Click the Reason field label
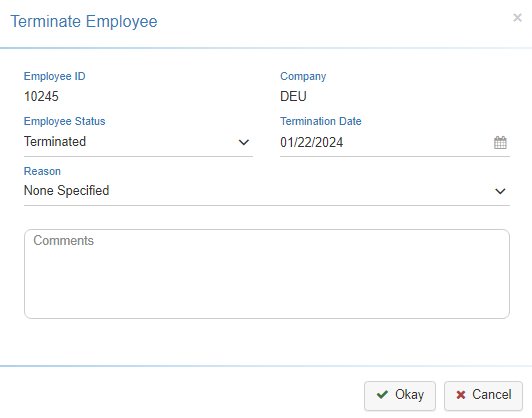 tap(42, 171)
